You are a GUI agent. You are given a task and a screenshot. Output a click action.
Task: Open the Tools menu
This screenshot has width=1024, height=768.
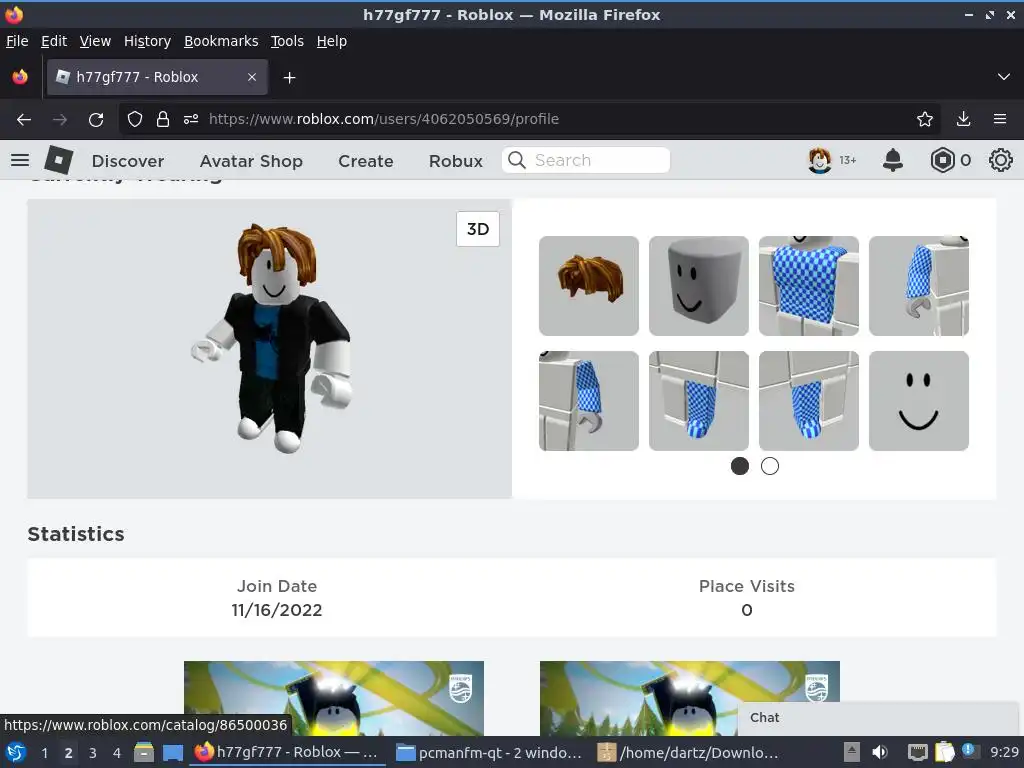tap(287, 41)
